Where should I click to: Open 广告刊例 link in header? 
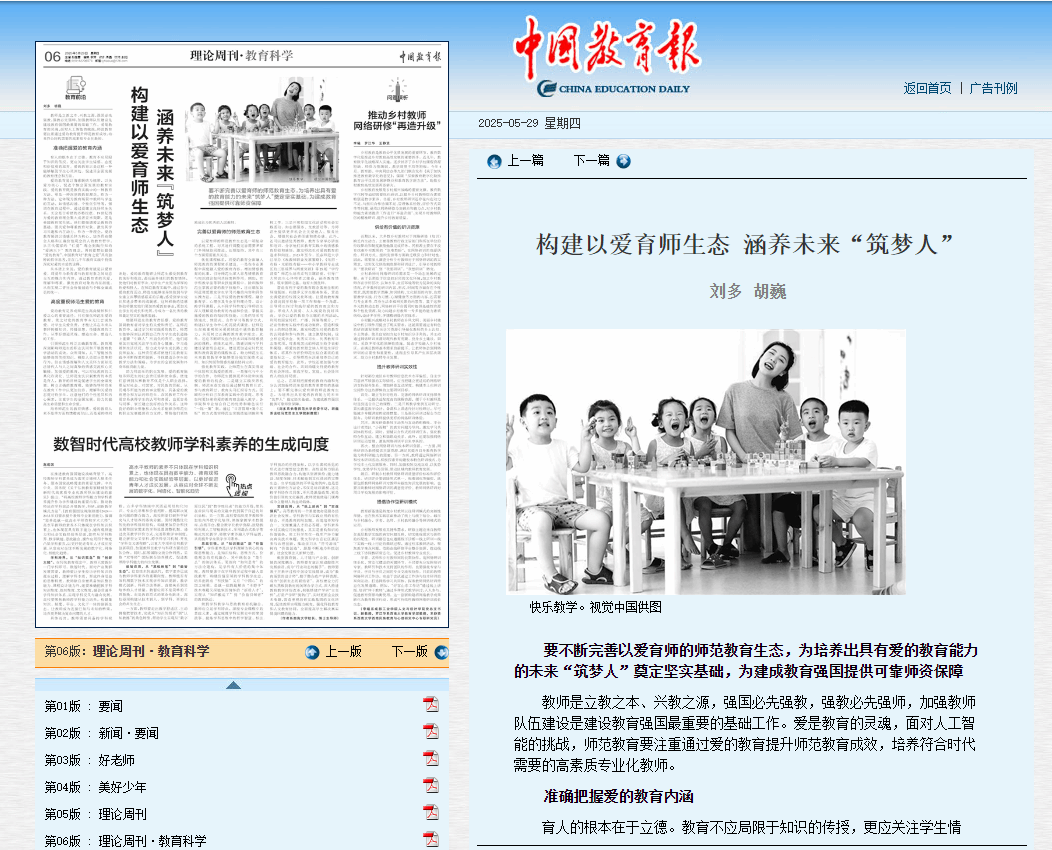(x=993, y=88)
